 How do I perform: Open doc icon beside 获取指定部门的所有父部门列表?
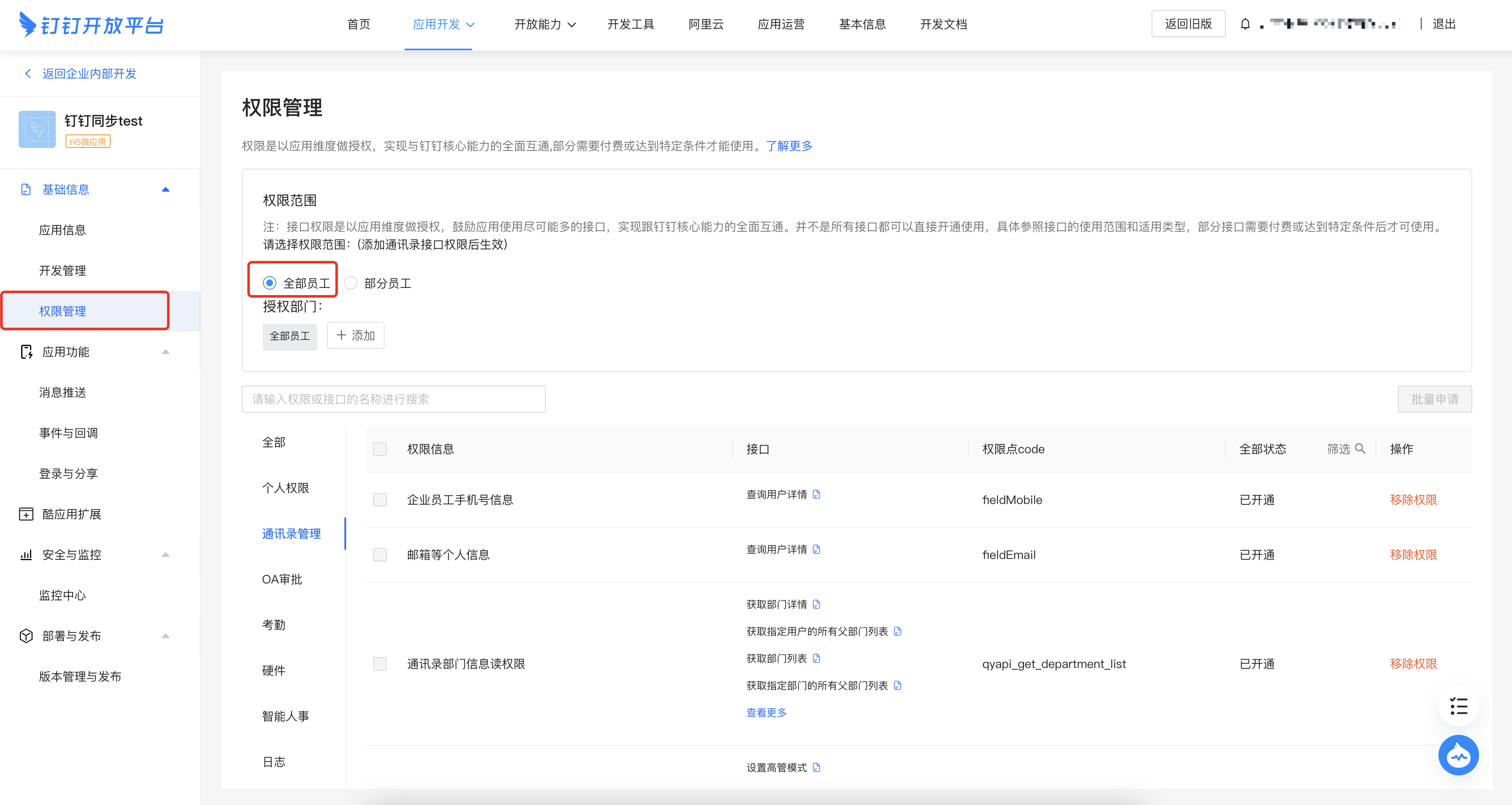pyautogui.click(x=897, y=685)
